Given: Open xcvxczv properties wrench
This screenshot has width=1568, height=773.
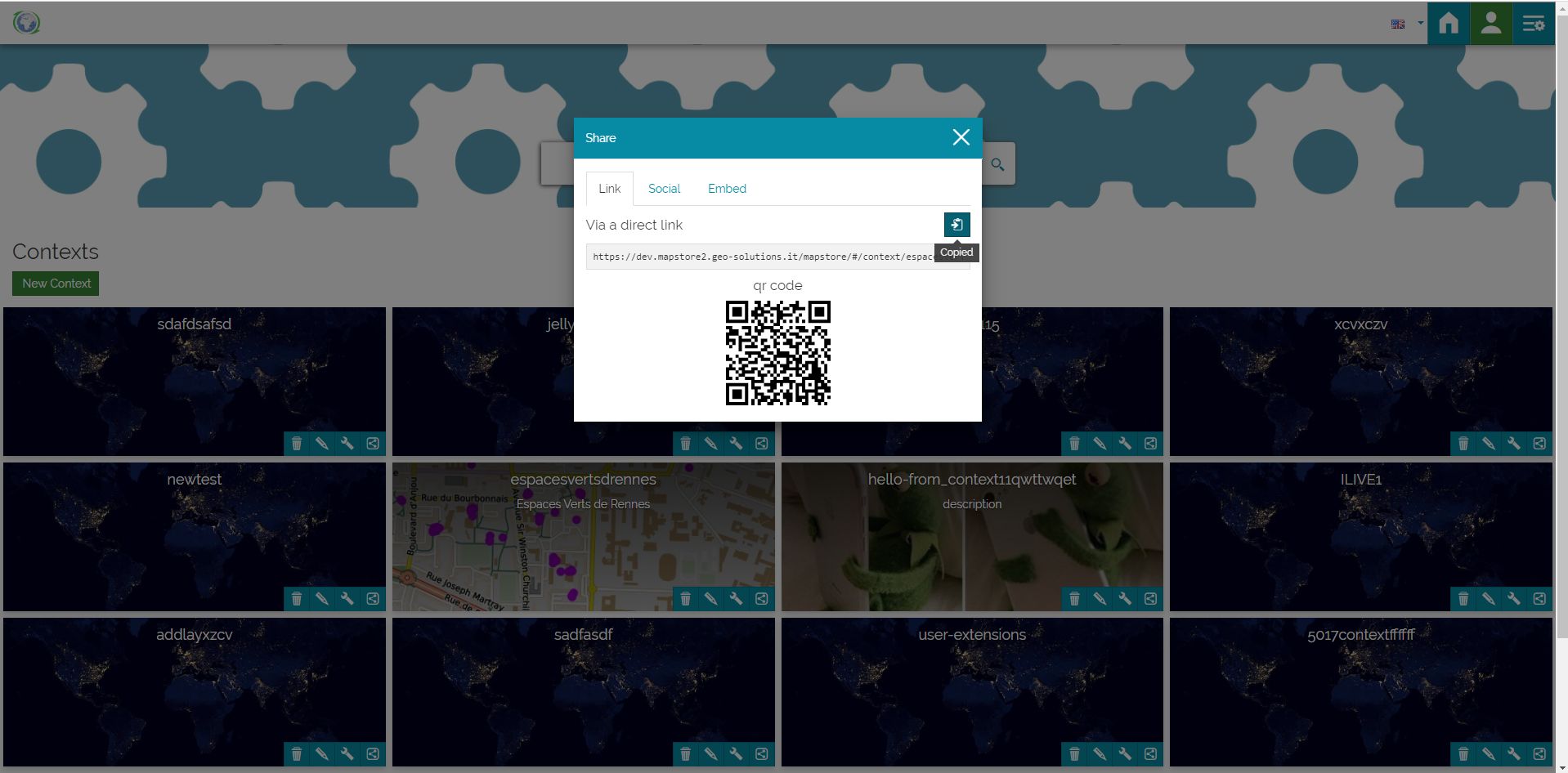Looking at the screenshot, I should pos(1514,443).
